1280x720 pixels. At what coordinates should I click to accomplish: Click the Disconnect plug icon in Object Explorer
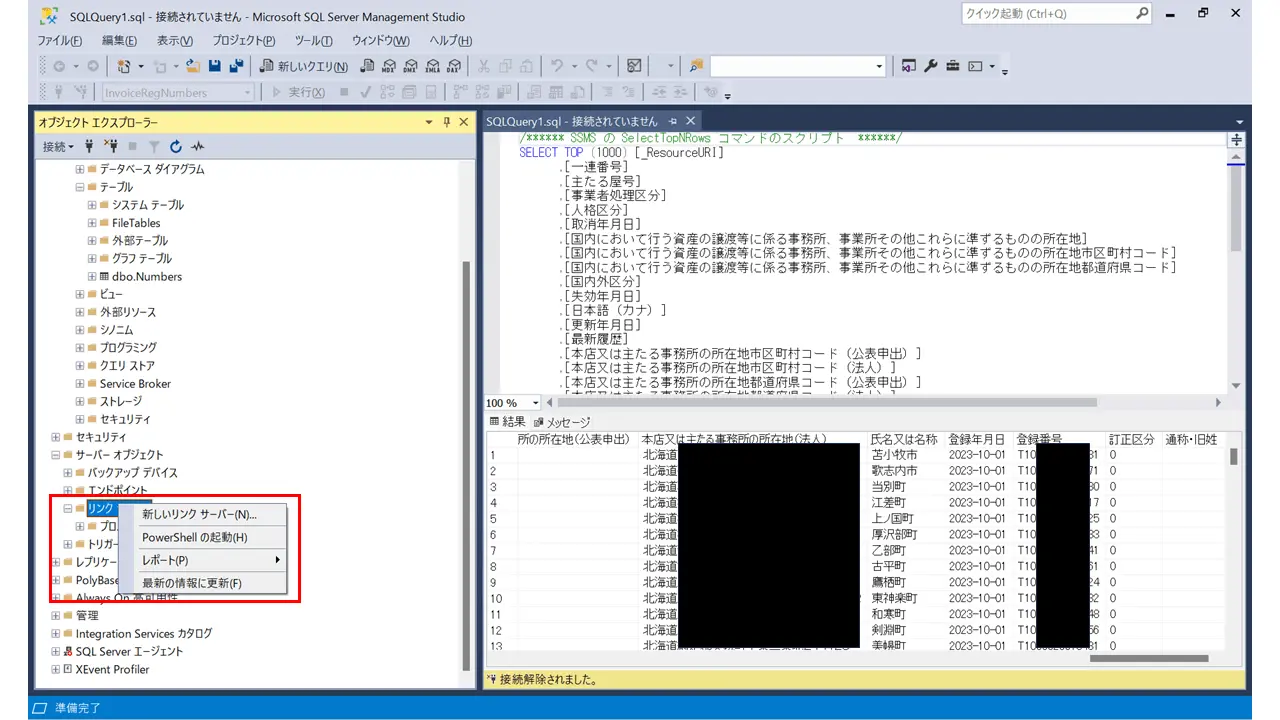[112, 146]
